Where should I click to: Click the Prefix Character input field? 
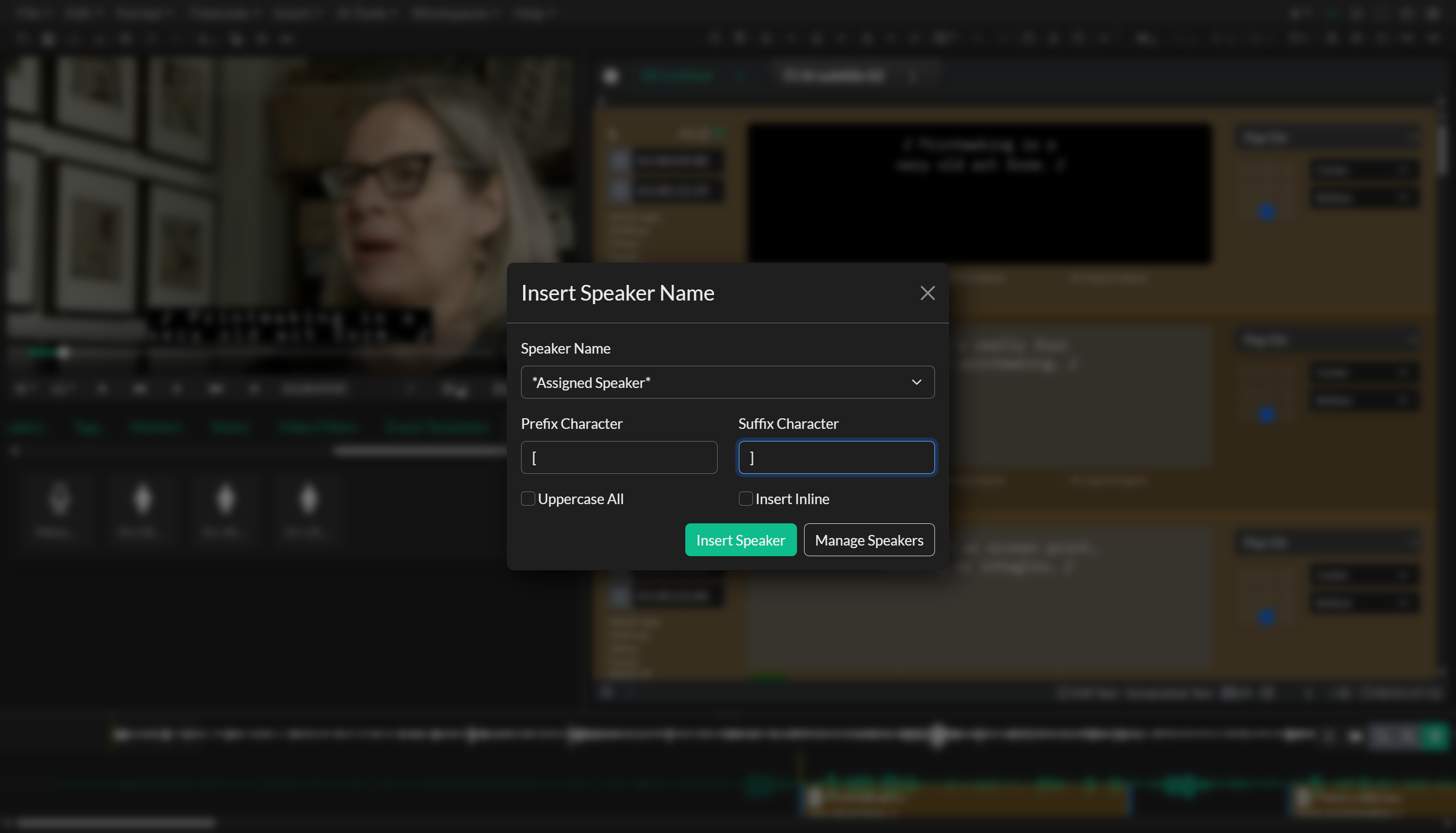[x=619, y=458]
